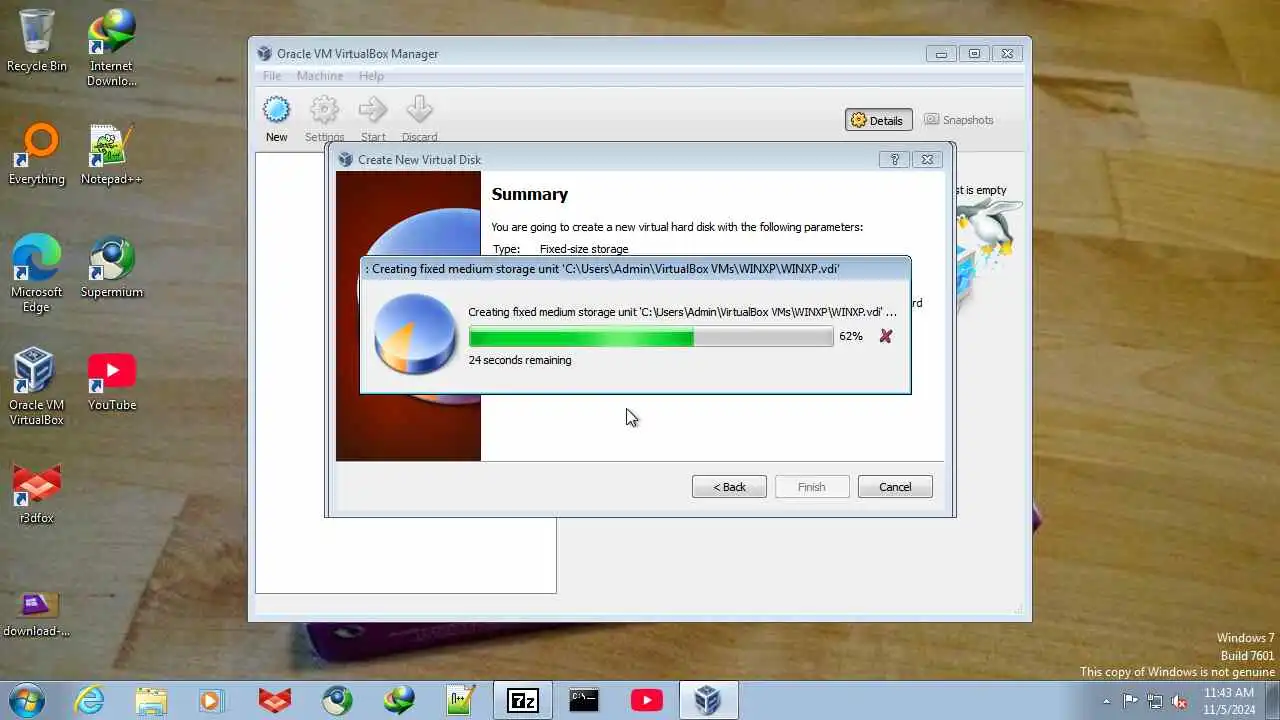Click the Start arrow toolbar icon

[373, 119]
